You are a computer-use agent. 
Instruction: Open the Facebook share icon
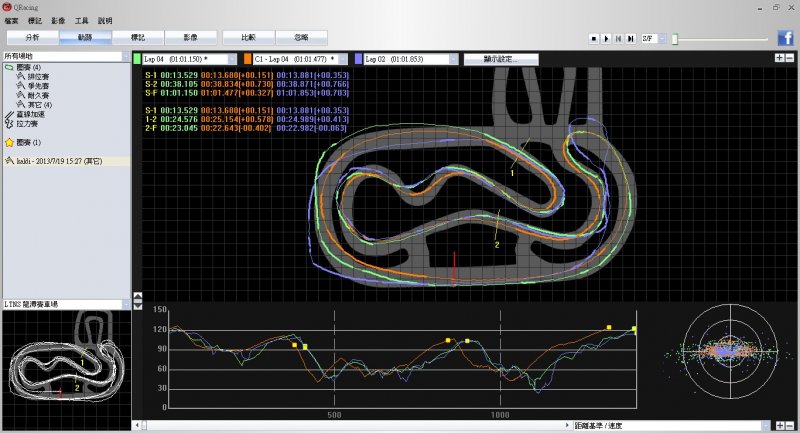(785, 38)
